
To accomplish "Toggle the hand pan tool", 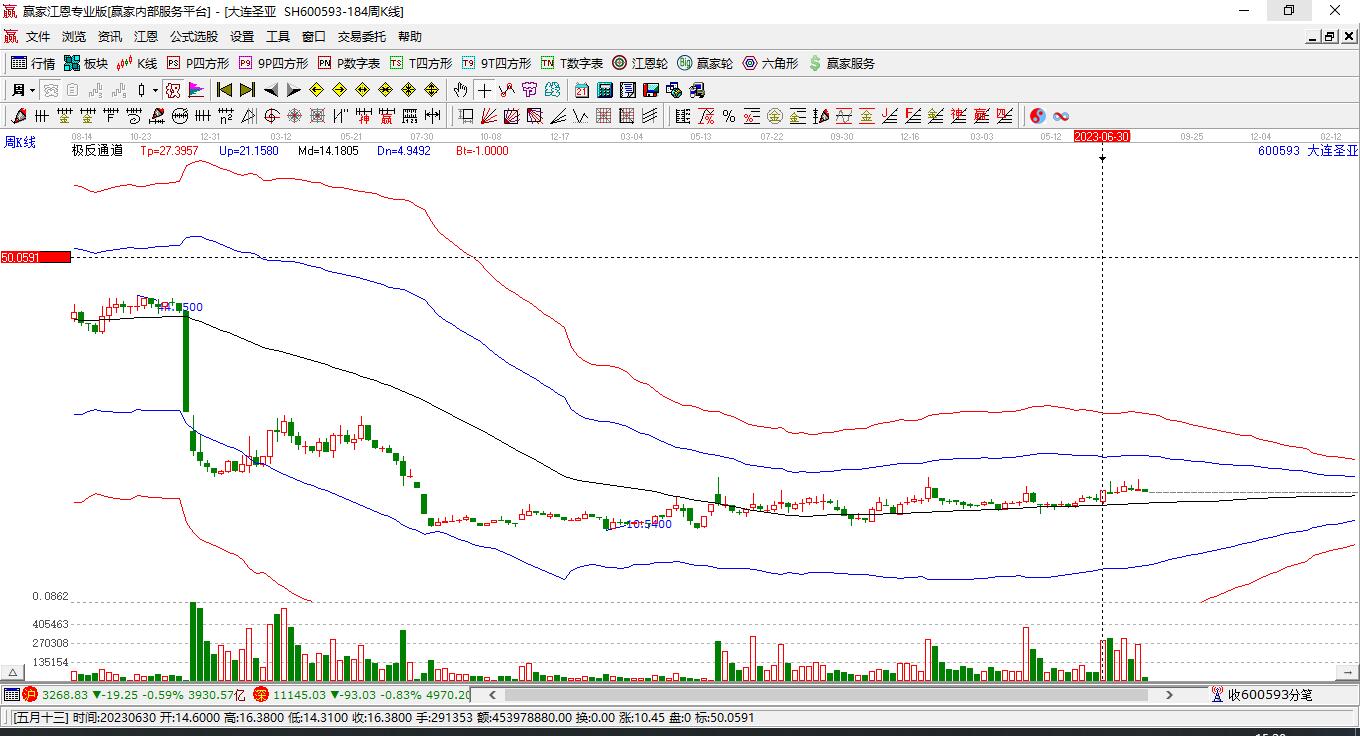I will 460,90.
